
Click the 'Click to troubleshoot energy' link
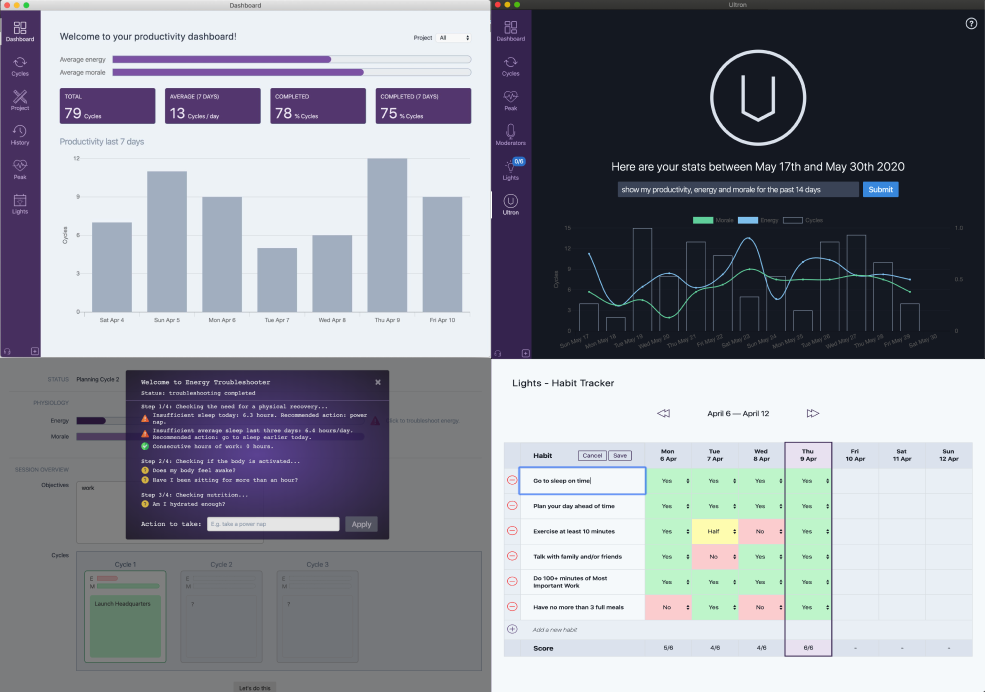coord(423,421)
